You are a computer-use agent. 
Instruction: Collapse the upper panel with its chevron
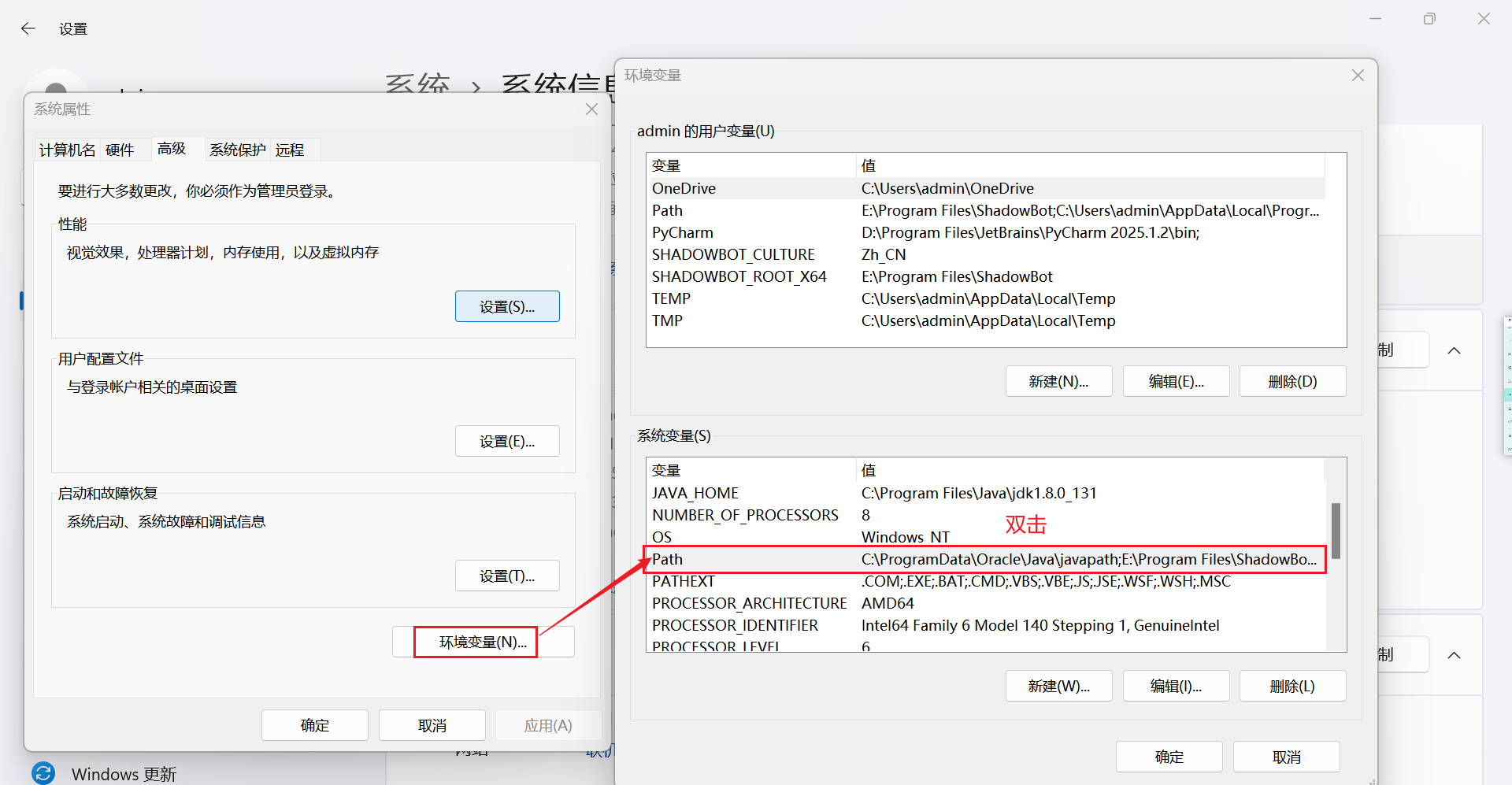(1454, 350)
